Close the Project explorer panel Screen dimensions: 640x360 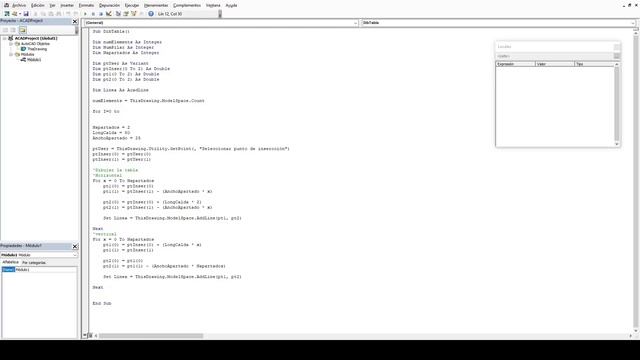(x=75, y=21)
